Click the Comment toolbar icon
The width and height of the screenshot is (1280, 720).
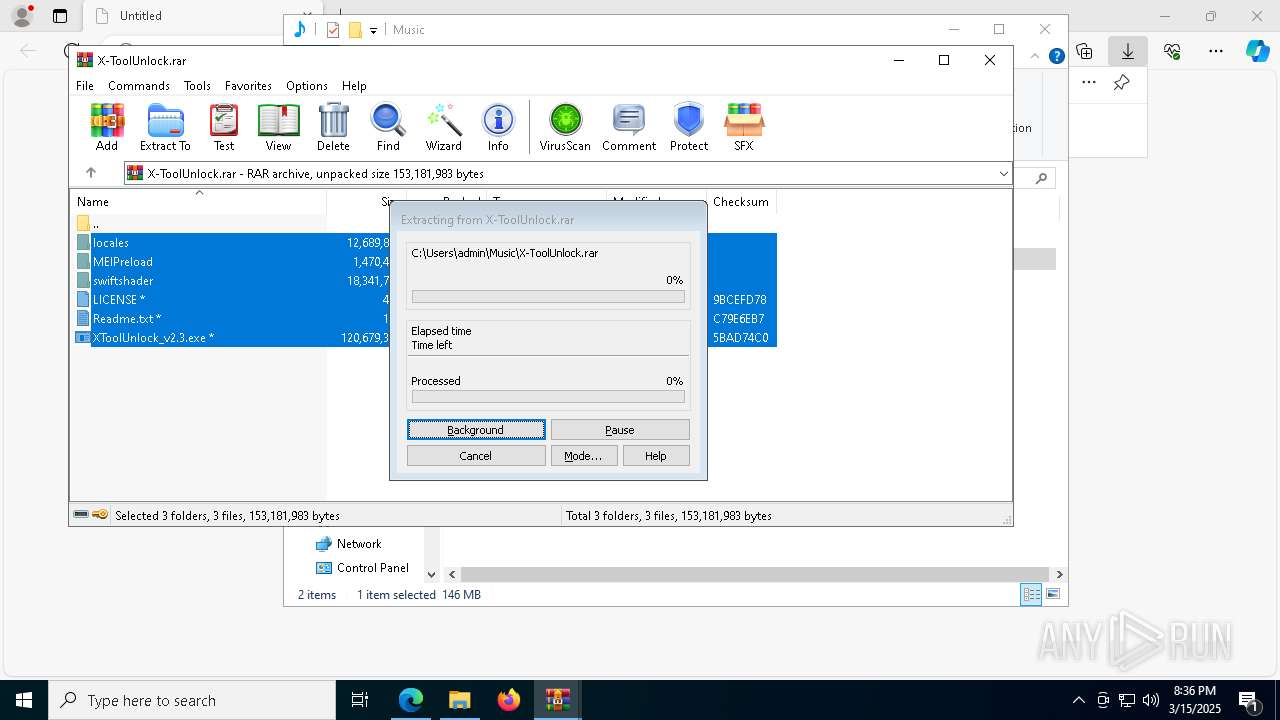tap(629, 127)
